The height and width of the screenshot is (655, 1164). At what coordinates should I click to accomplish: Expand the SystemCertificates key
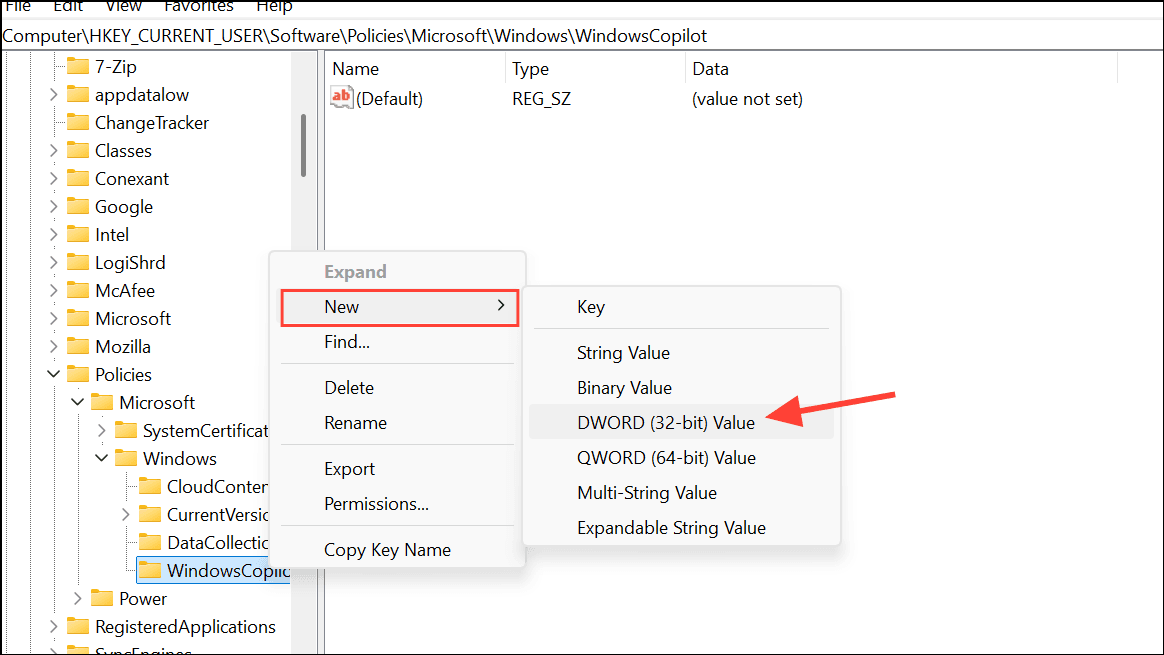pyautogui.click(x=101, y=431)
